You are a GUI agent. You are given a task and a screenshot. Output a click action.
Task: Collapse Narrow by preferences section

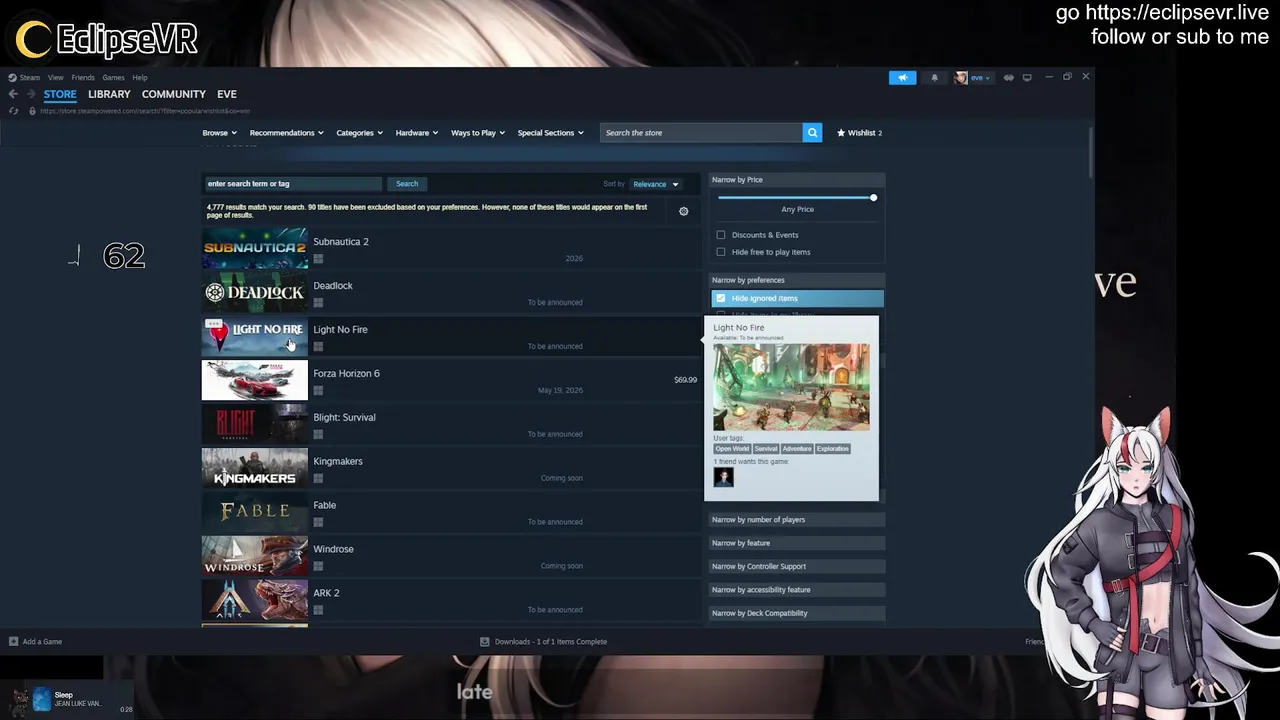pyautogui.click(x=797, y=280)
